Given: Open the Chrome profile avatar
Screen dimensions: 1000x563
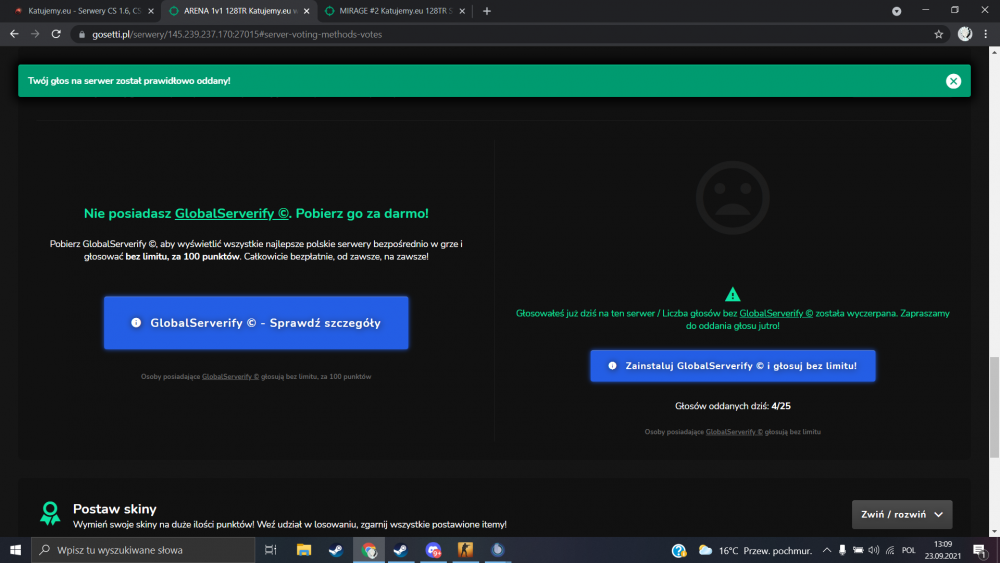Looking at the screenshot, I should pyautogui.click(x=965, y=34).
